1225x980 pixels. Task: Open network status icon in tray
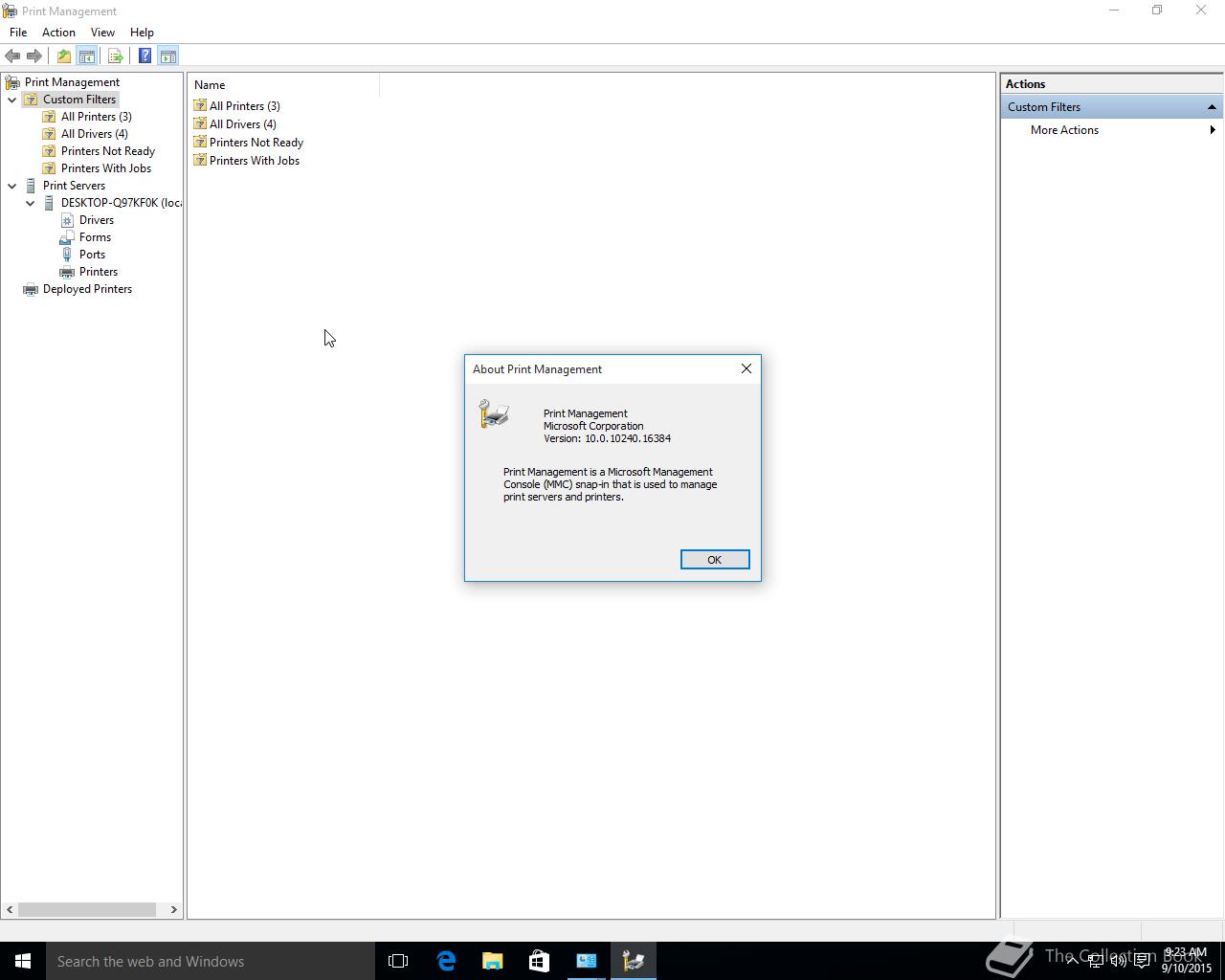click(1095, 961)
